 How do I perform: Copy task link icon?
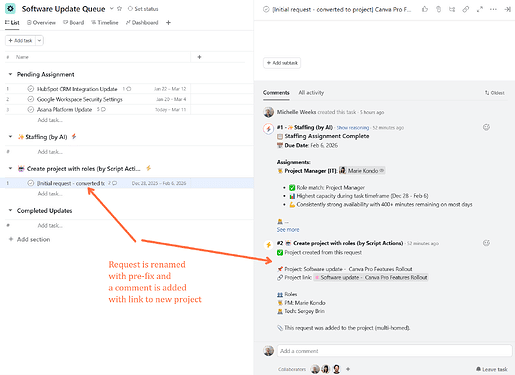pyautogui.click(x=466, y=9)
